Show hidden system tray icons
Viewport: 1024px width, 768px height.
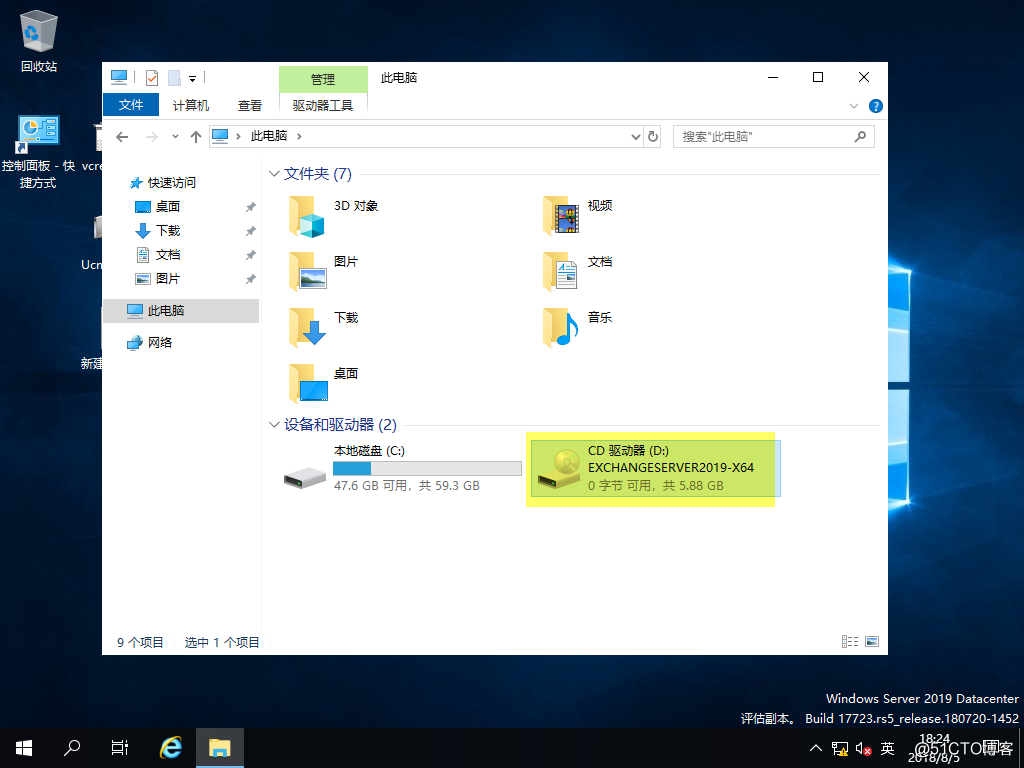click(816, 748)
